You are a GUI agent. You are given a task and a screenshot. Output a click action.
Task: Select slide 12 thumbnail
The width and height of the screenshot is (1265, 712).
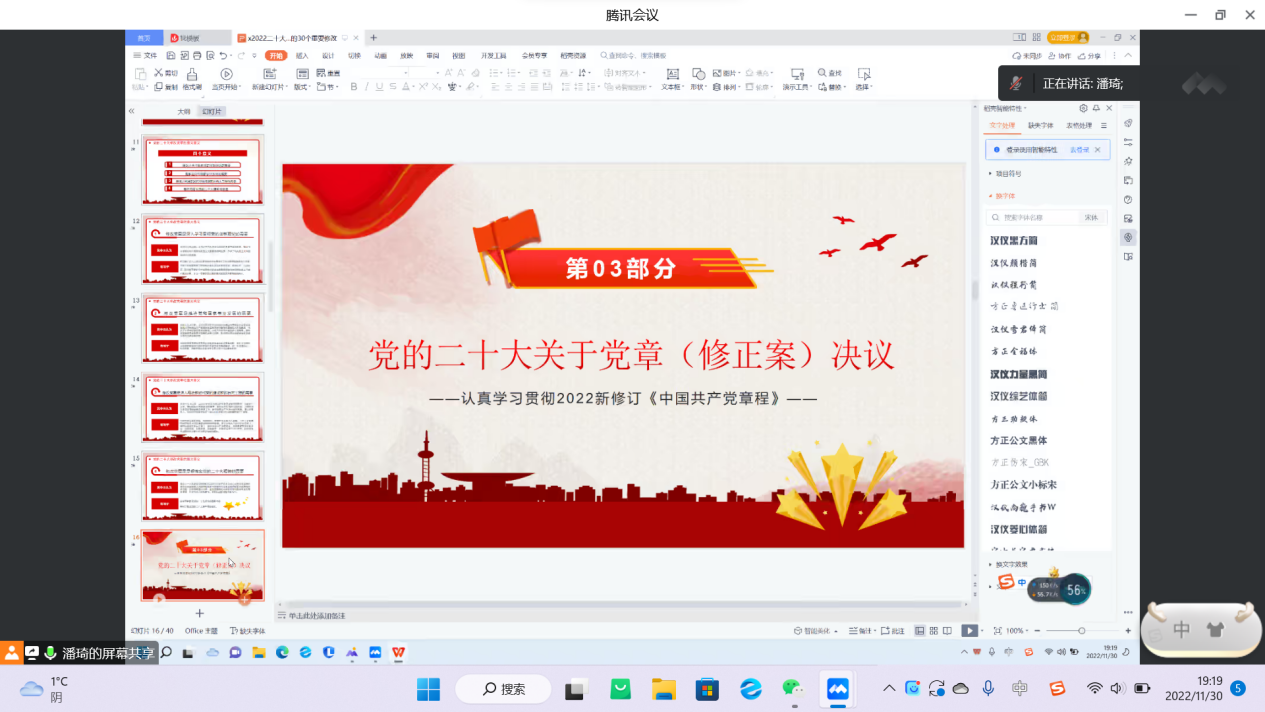203,249
